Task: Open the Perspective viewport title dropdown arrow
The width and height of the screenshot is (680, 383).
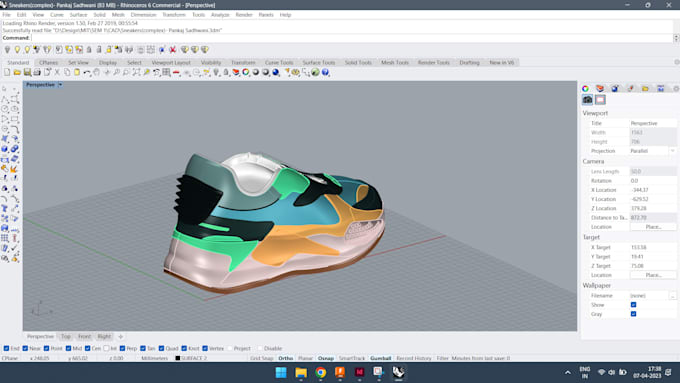Action: click(x=60, y=85)
